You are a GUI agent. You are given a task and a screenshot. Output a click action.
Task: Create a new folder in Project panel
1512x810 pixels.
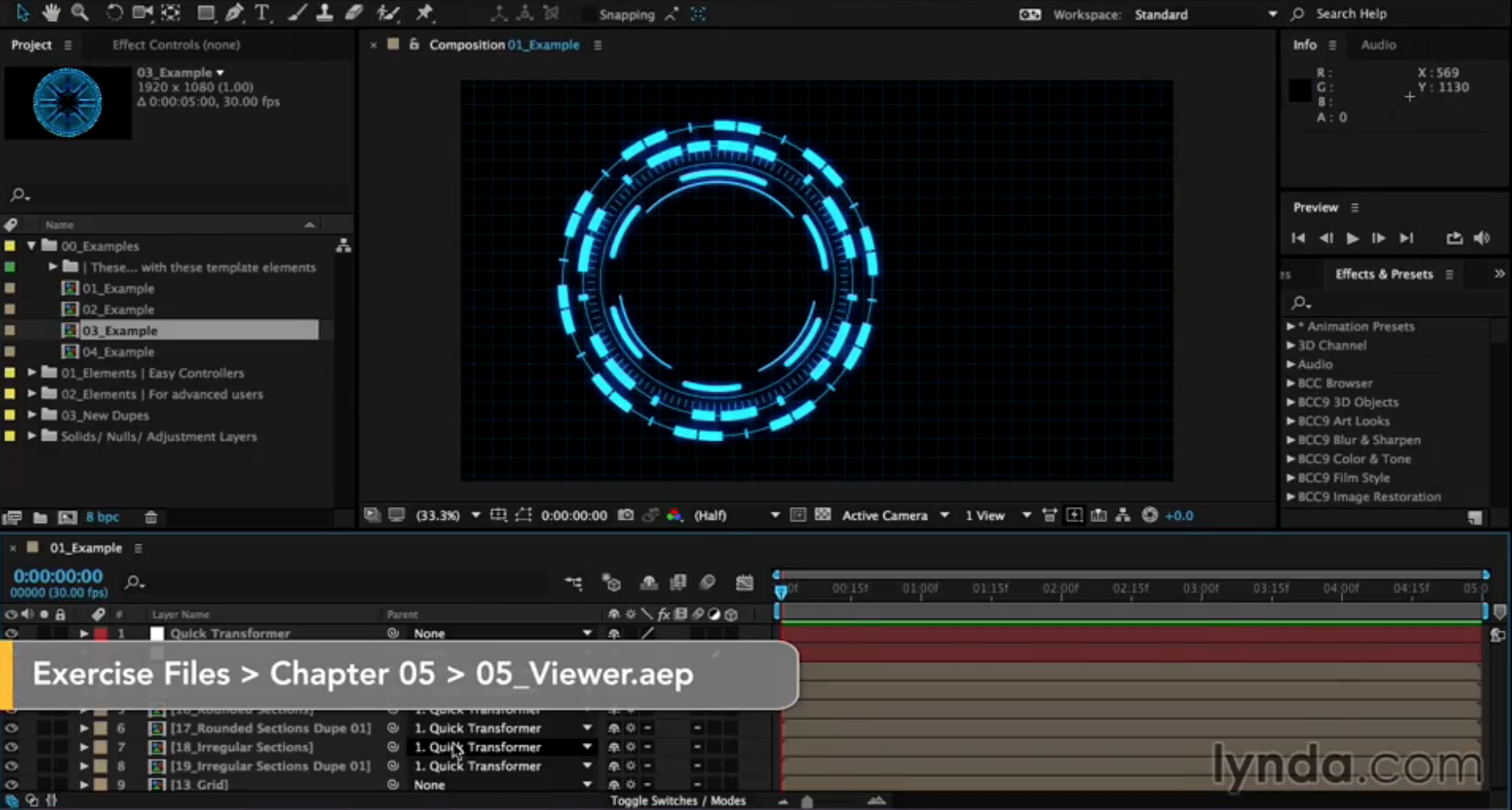(40, 517)
